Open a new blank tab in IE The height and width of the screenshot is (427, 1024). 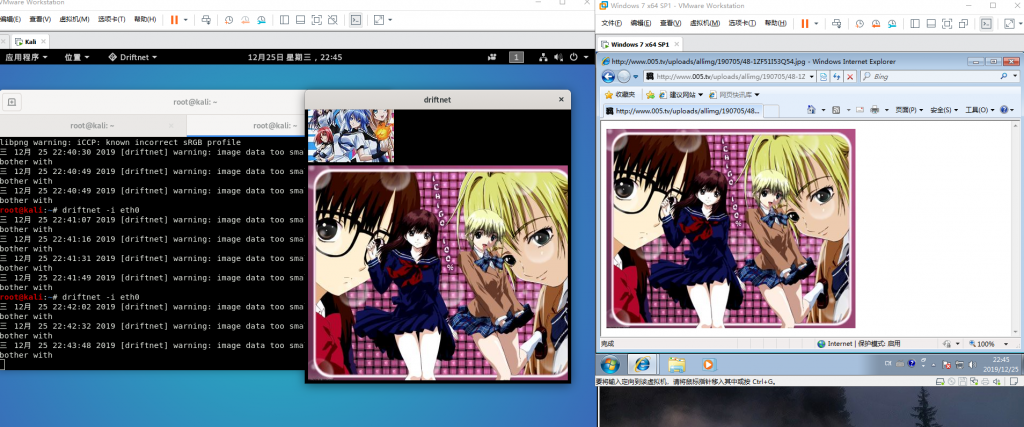coord(771,111)
